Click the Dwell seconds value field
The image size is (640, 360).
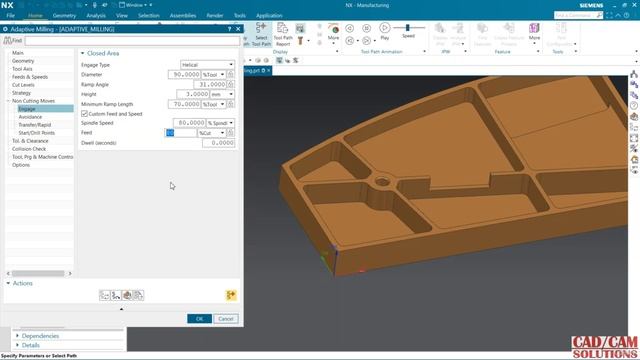coord(218,143)
